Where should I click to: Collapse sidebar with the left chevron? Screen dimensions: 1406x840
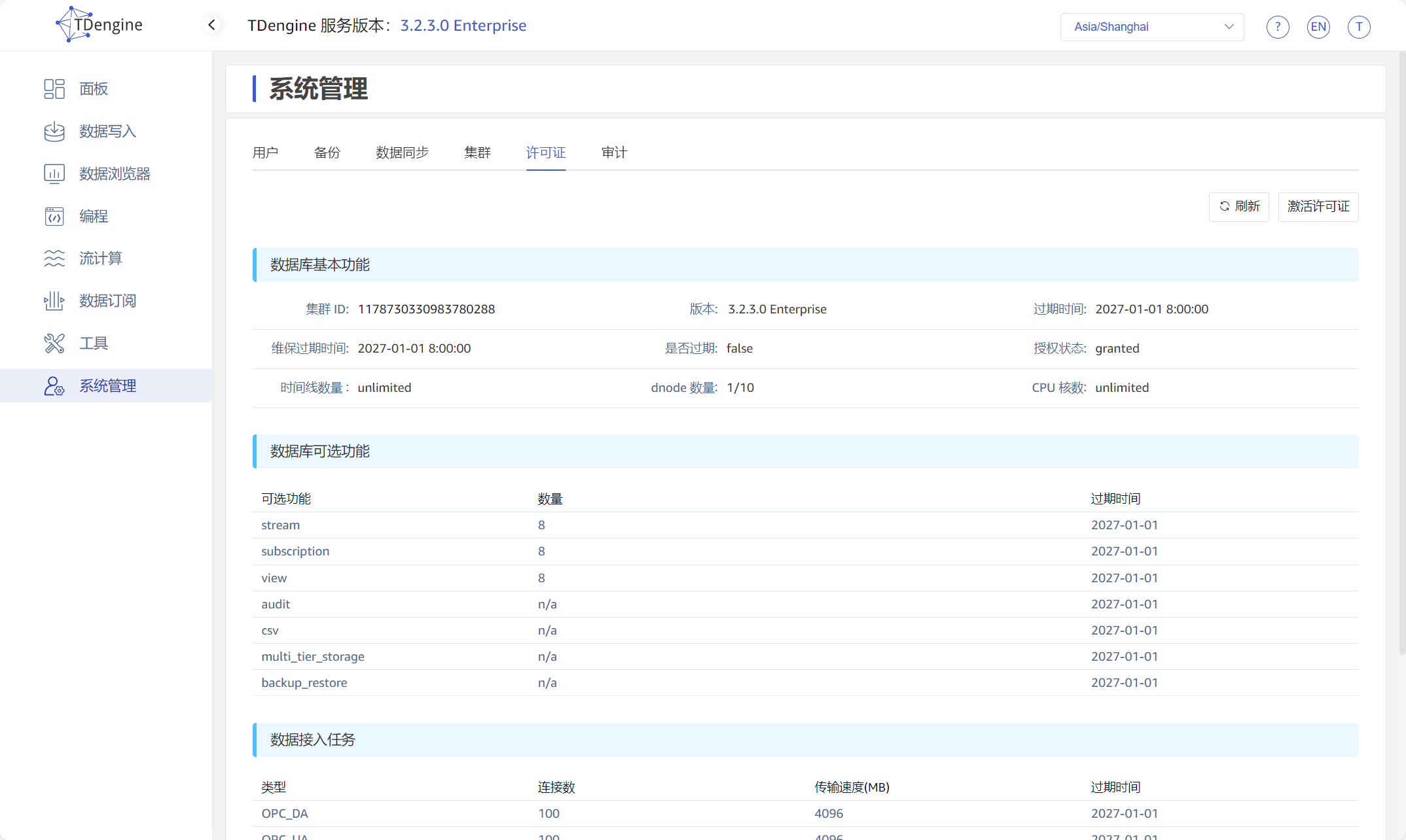click(x=211, y=25)
